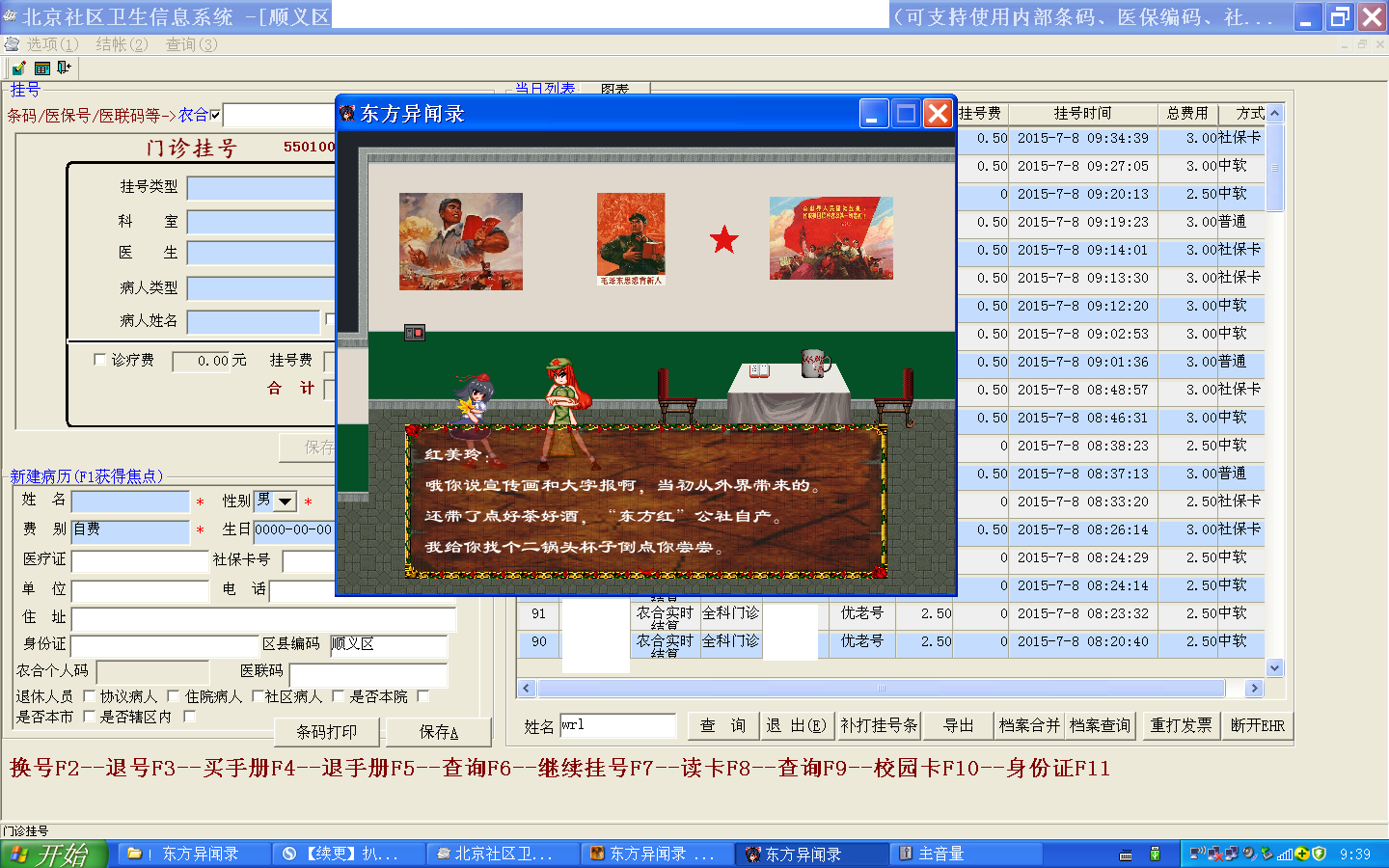
Task: Click the 补打挂号条 button
Action: (879, 725)
